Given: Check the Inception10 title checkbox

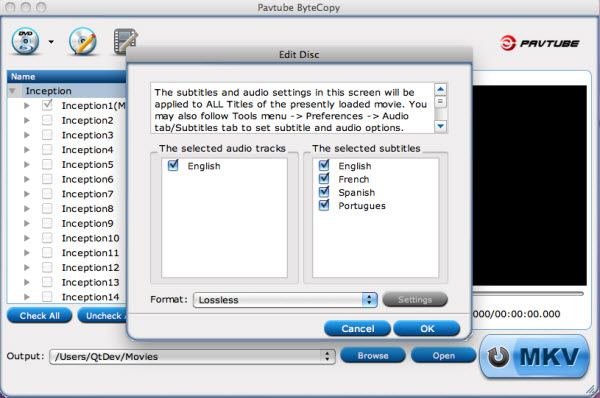Looking at the screenshot, I should pyautogui.click(x=47, y=238).
